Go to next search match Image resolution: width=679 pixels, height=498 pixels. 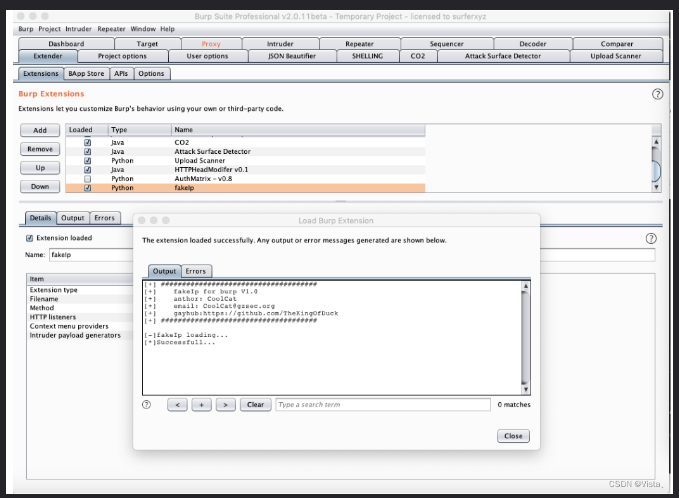coord(226,404)
